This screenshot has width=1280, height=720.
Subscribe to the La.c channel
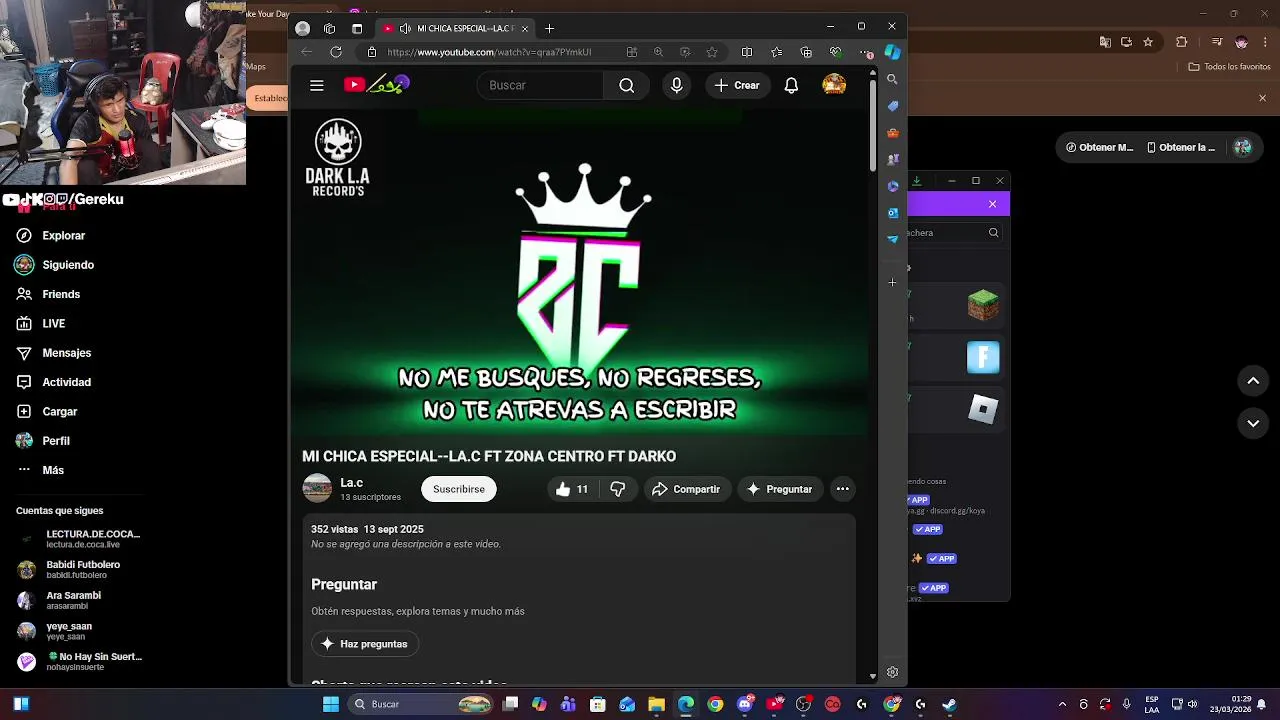click(x=459, y=489)
